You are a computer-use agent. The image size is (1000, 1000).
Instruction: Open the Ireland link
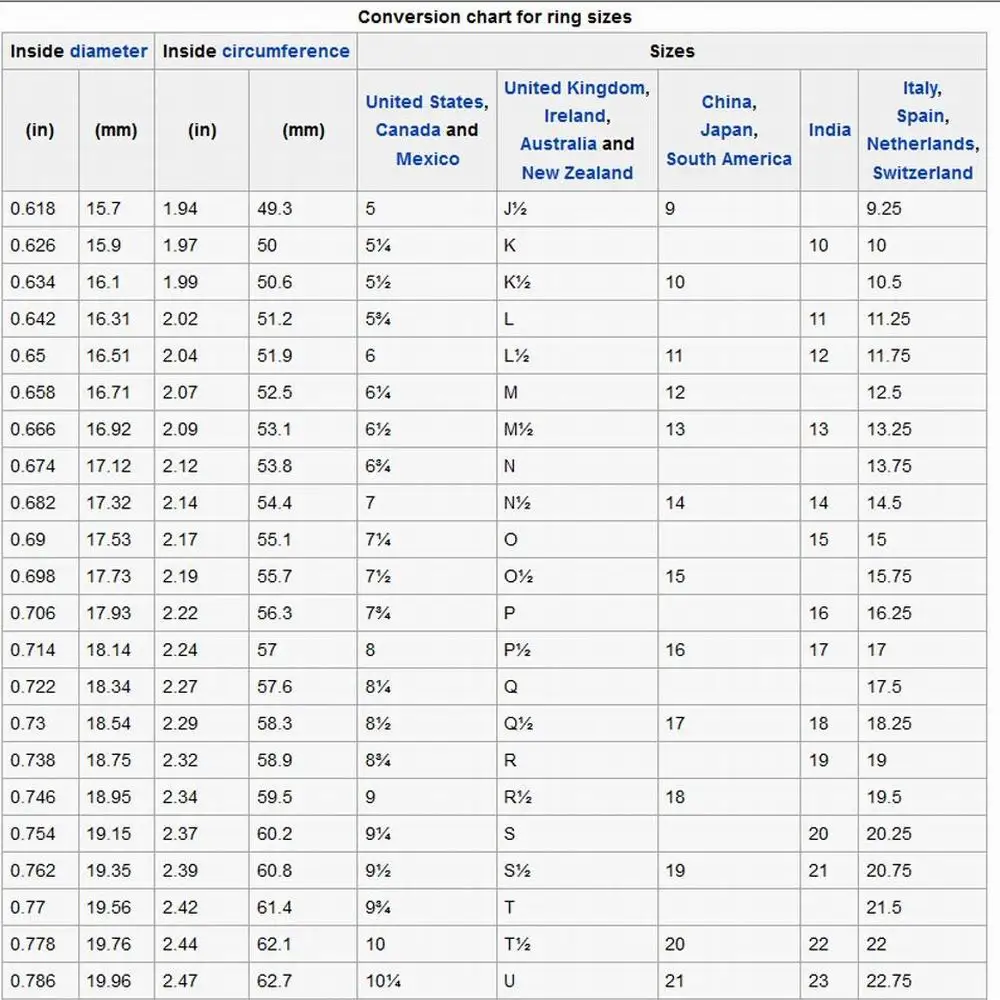coord(575,116)
